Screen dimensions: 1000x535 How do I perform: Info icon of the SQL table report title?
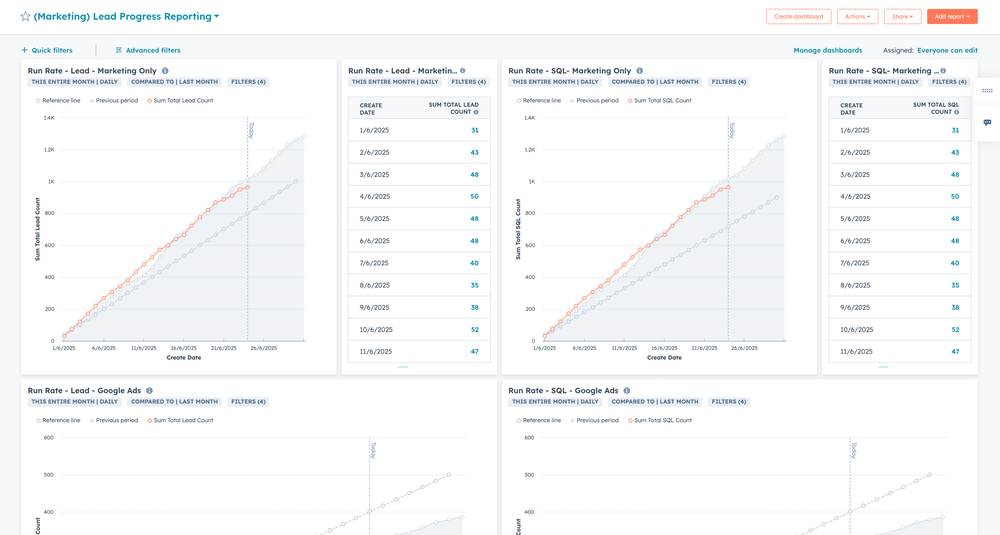[943, 71]
